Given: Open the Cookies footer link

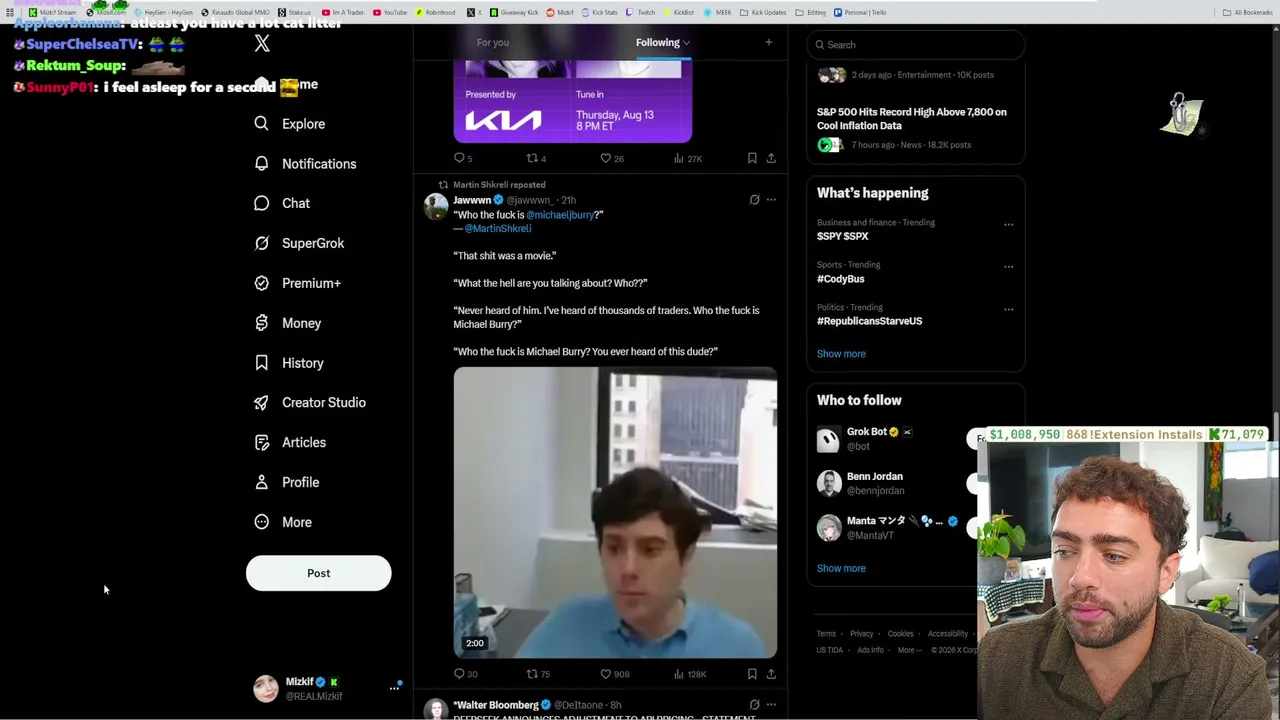Looking at the screenshot, I should [x=900, y=634].
